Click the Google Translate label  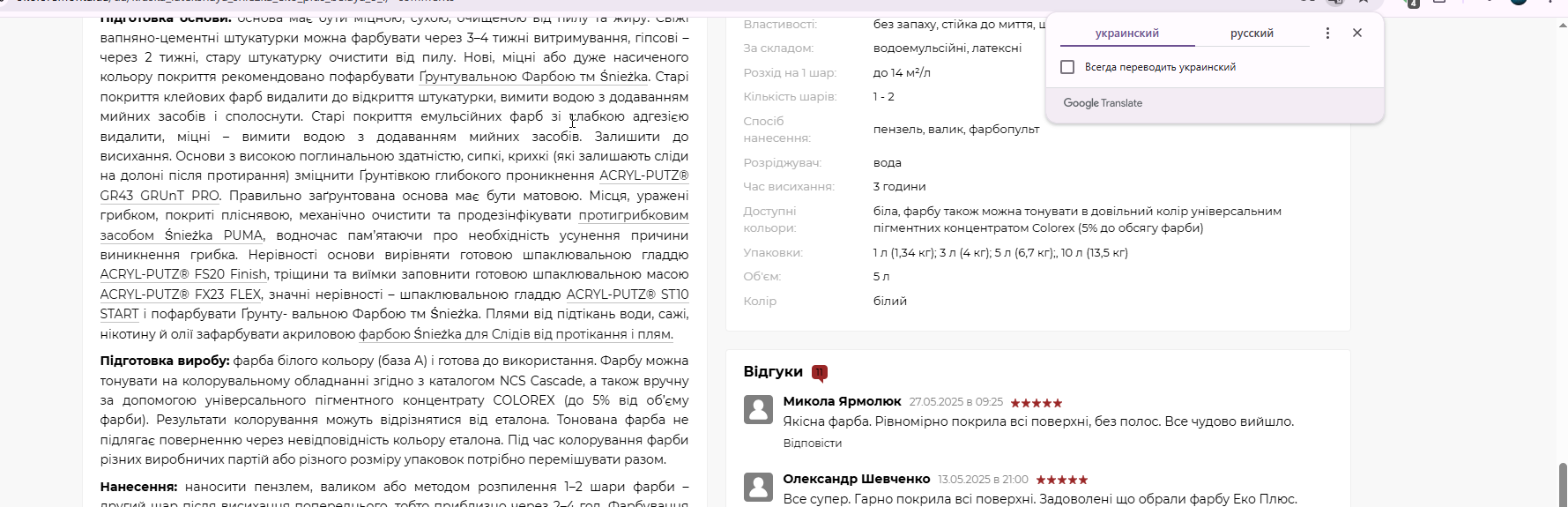tap(1103, 103)
